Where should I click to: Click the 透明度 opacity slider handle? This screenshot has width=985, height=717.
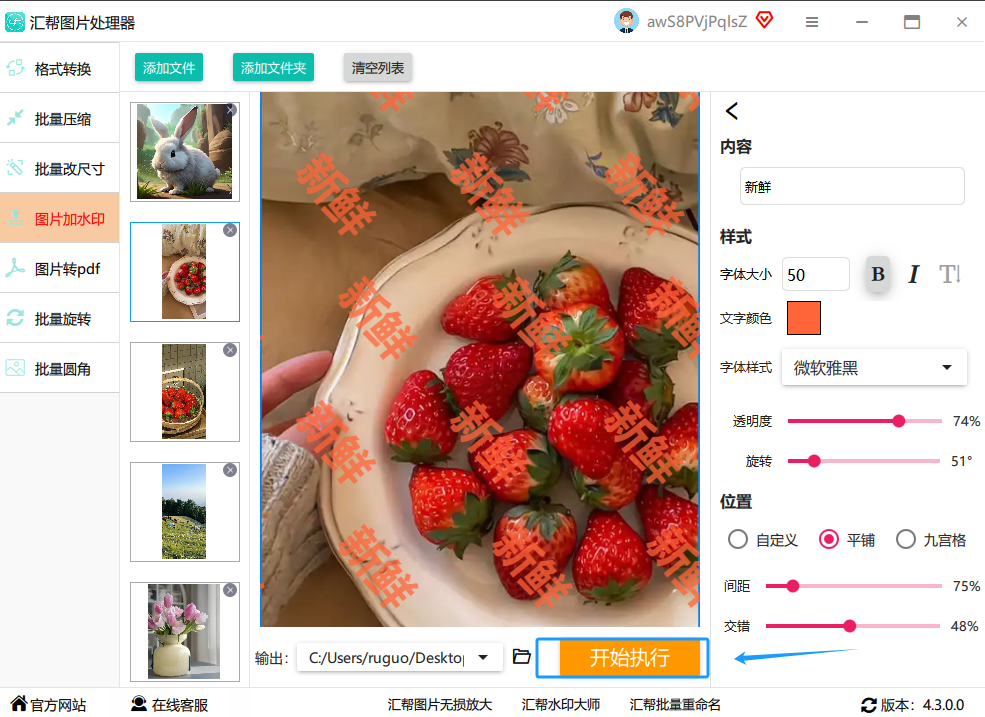point(898,421)
